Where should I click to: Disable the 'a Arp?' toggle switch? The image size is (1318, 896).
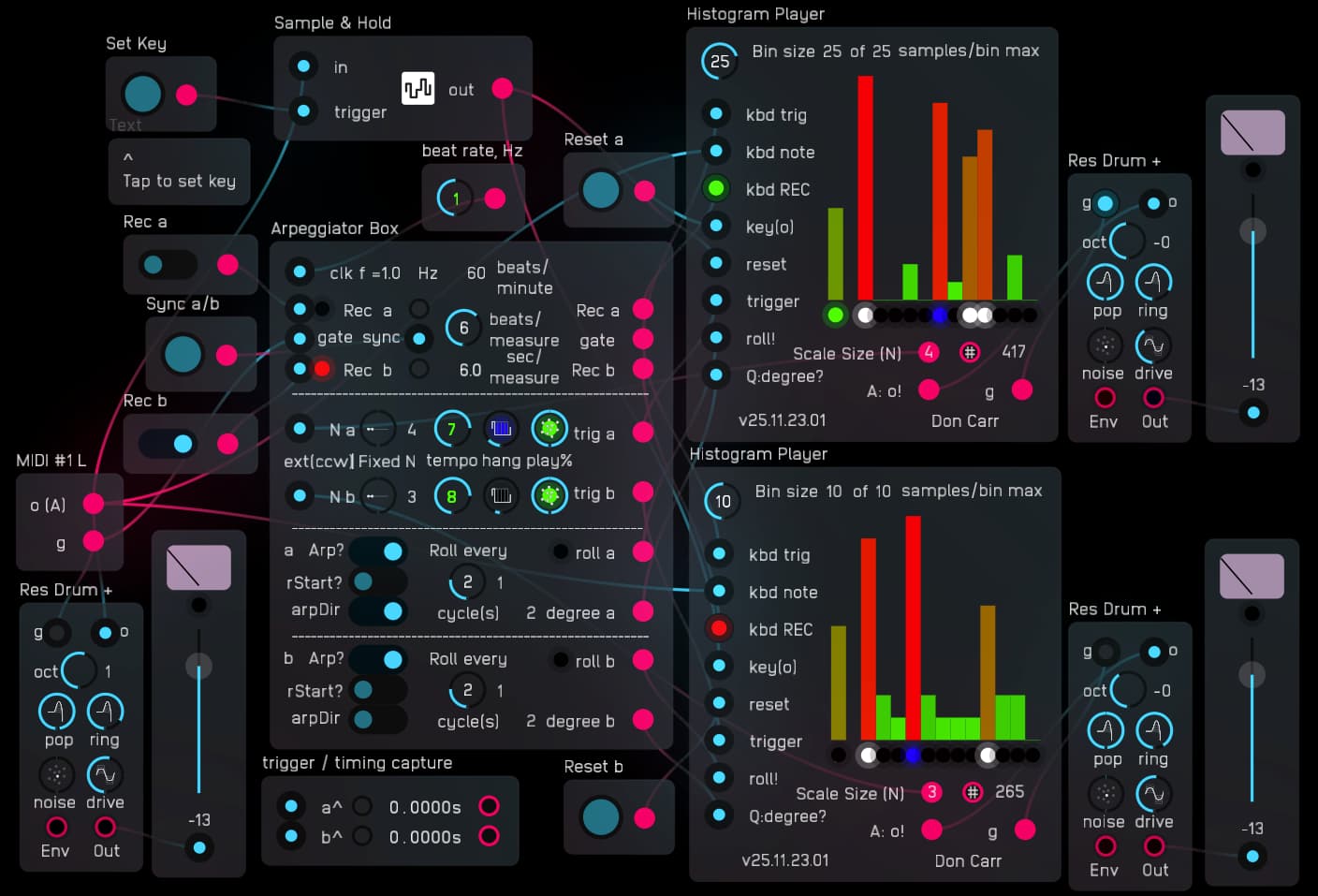[378, 551]
